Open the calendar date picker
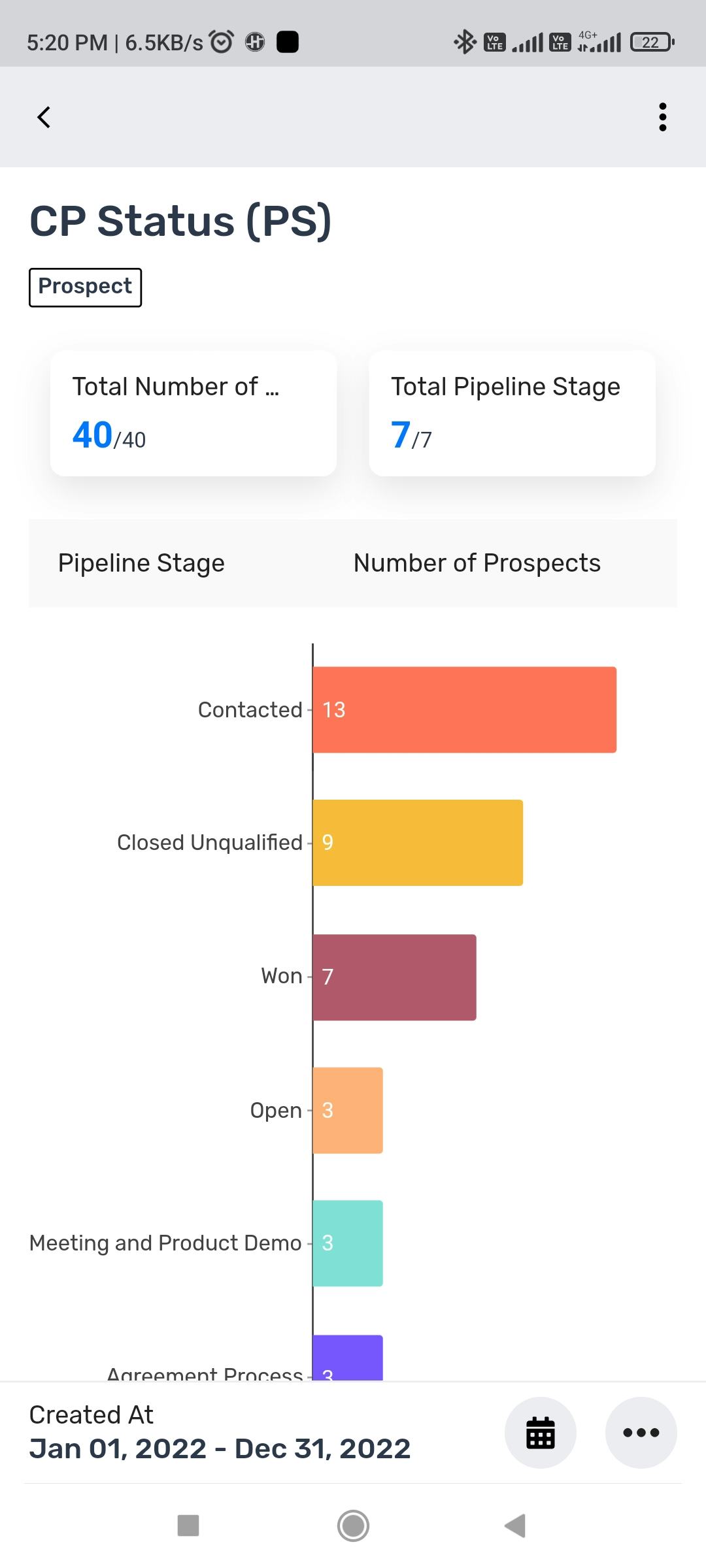The width and height of the screenshot is (706, 1568). tap(540, 1433)
